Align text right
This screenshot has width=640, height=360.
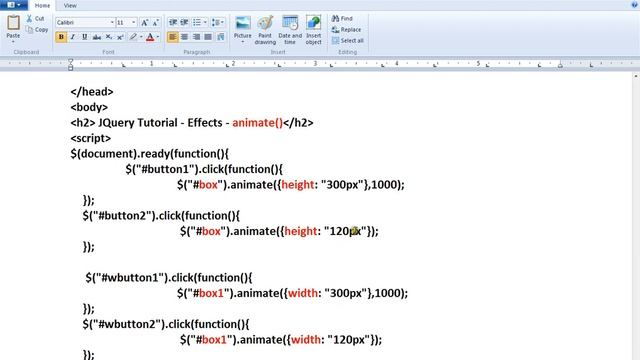(x=196, y=37)
